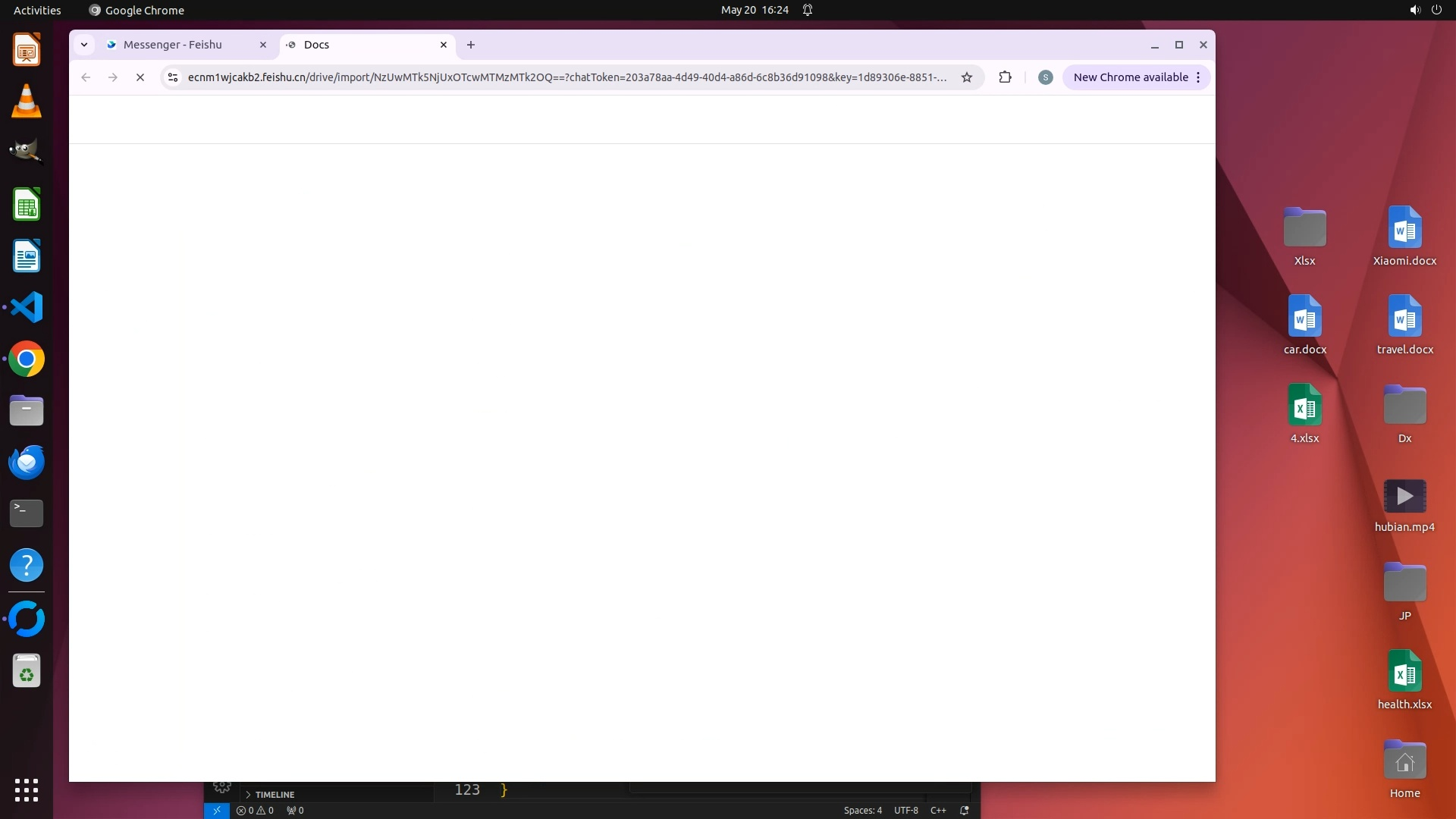The height and width of the screenshot is (819, 1456).
Task: Launch Visual Studio Code from dock
Action: point(27,308)
